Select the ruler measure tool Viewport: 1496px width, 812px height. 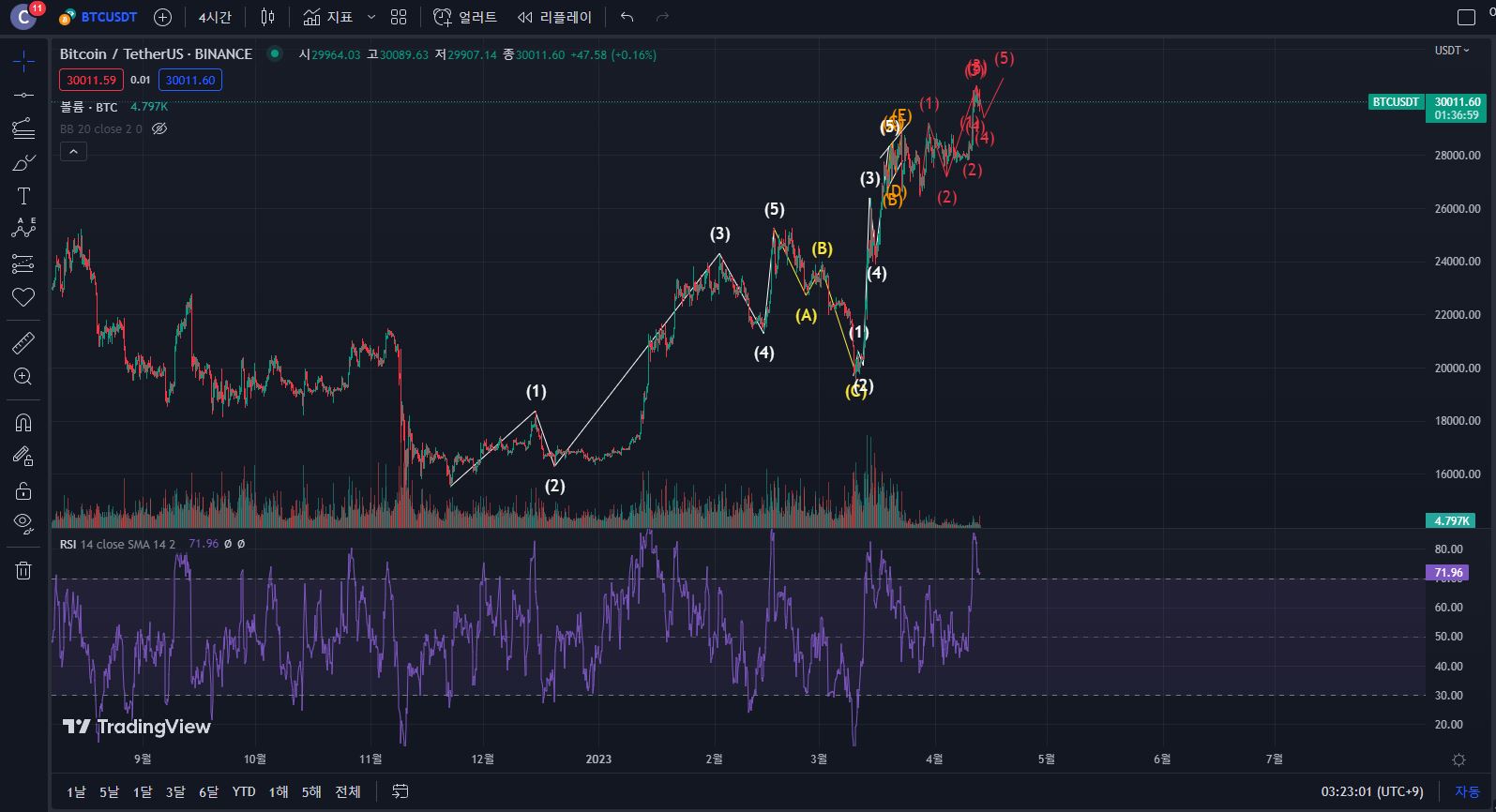pos(23,343)
